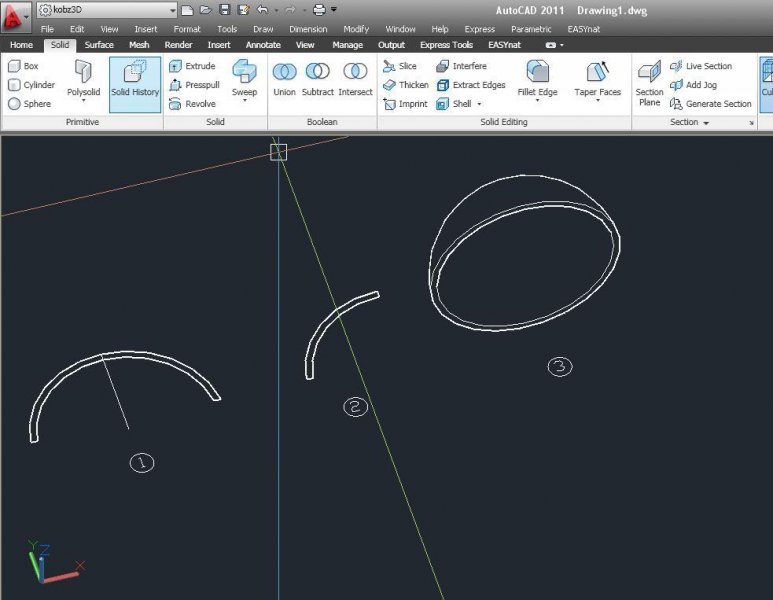Open the Shell dropdown arrow
The height and width of the screenshot is (600, 773).
[x=479, y=104]
